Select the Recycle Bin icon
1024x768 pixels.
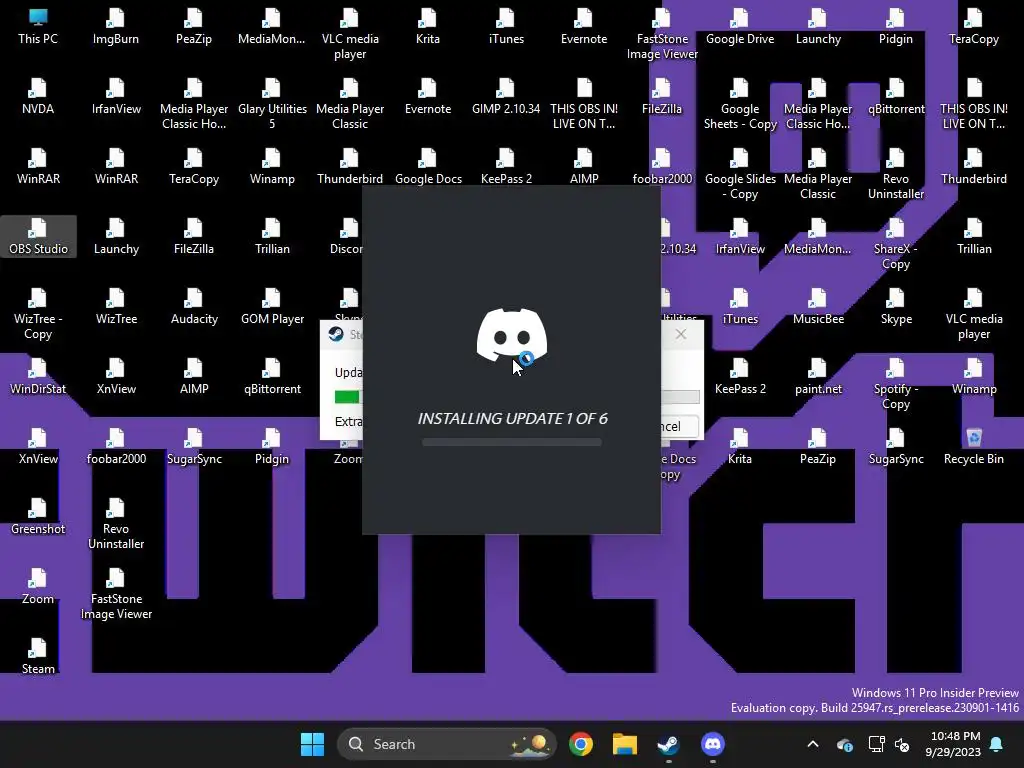click(974, 447)
